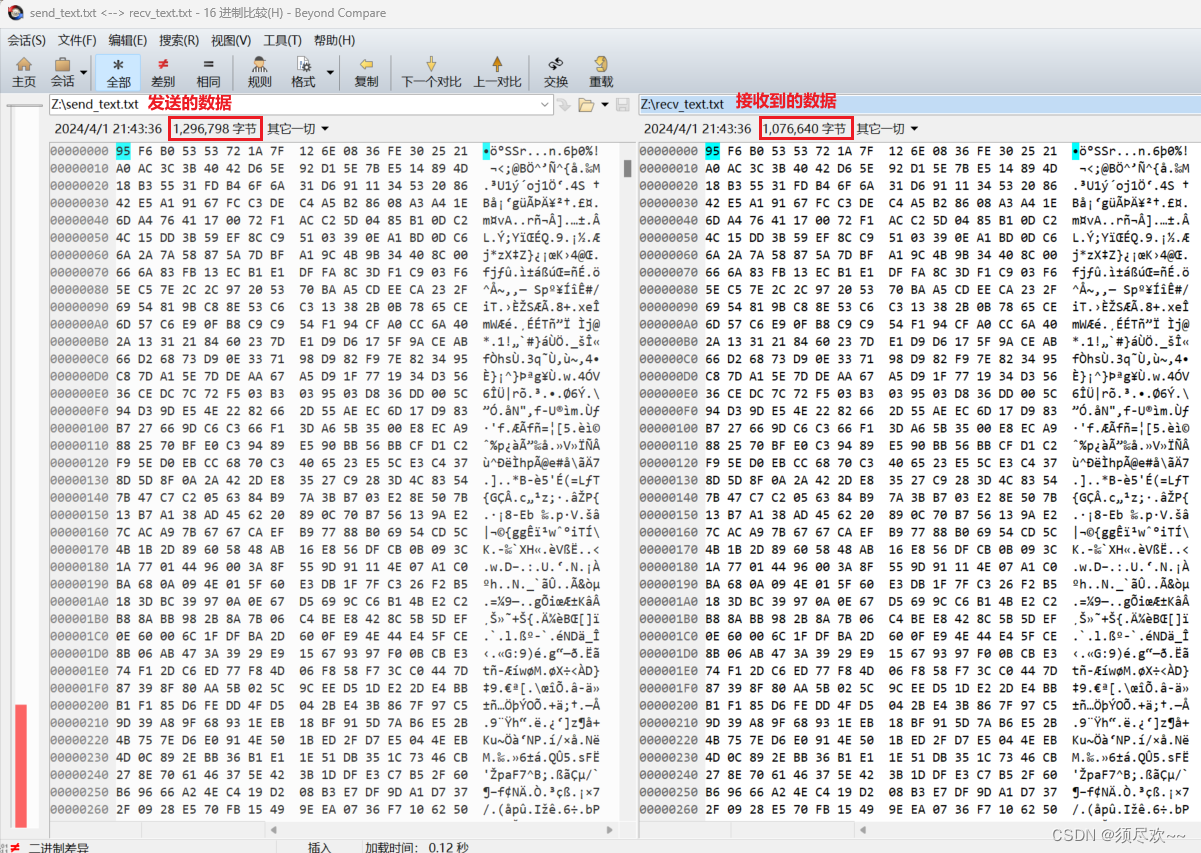Copy (复制) the selection to the other side

pos(367,71)
